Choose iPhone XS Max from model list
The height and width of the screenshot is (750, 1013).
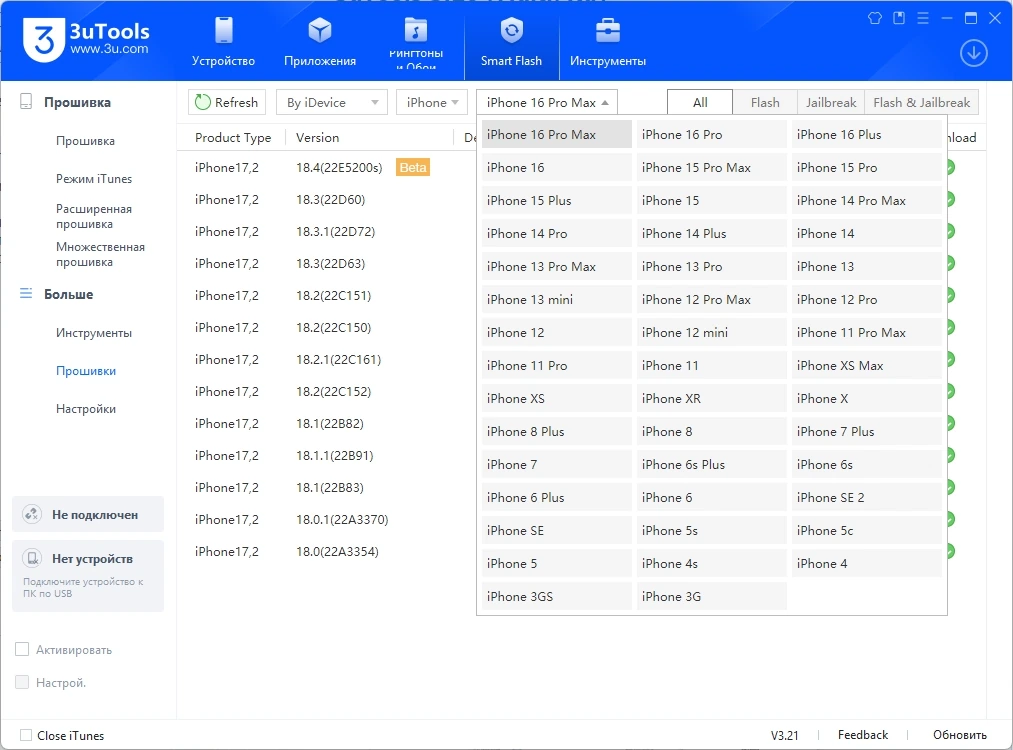(x=866, y=365)
